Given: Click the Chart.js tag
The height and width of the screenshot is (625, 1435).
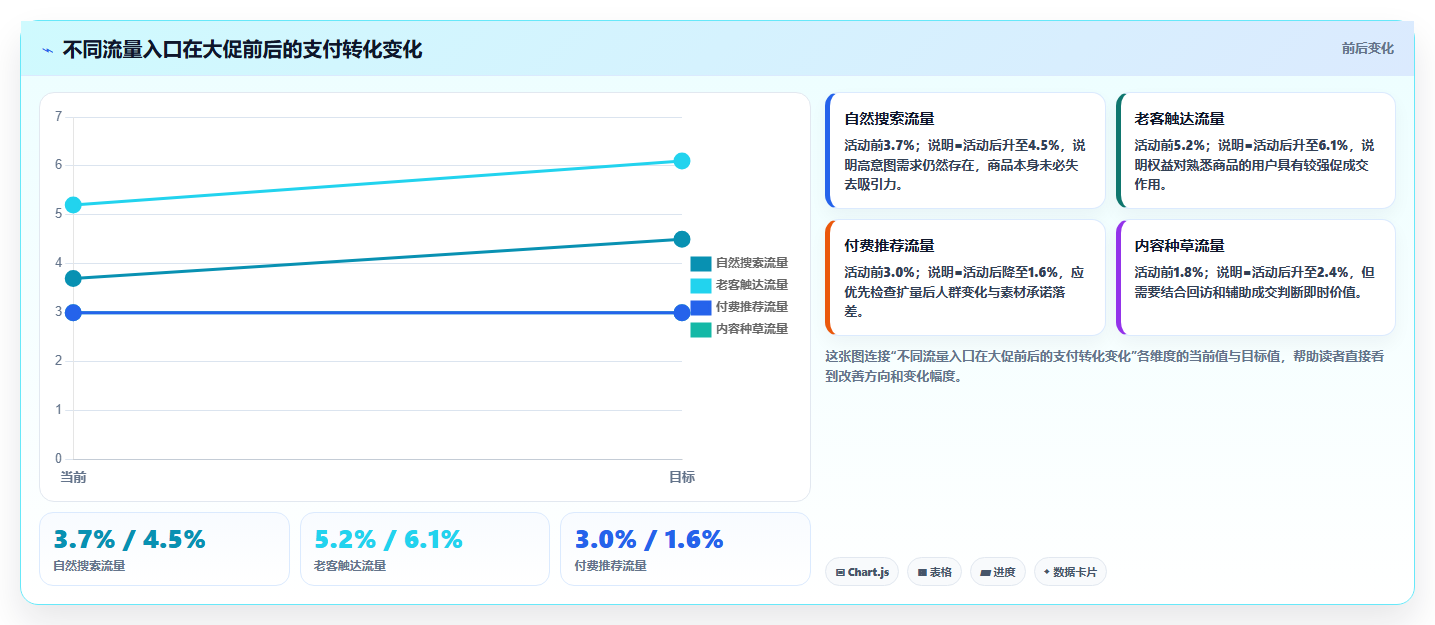Looking at the screenshot, I should [x=862, y=572].
